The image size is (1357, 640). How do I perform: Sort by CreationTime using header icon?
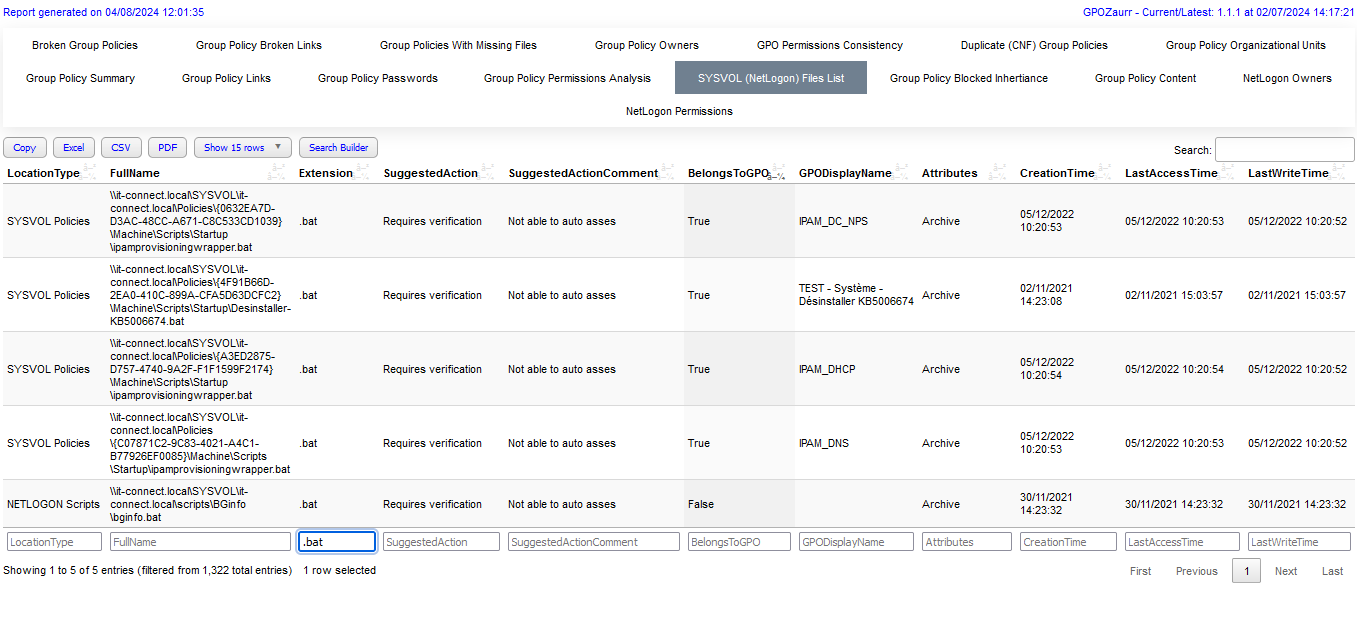1104,172
